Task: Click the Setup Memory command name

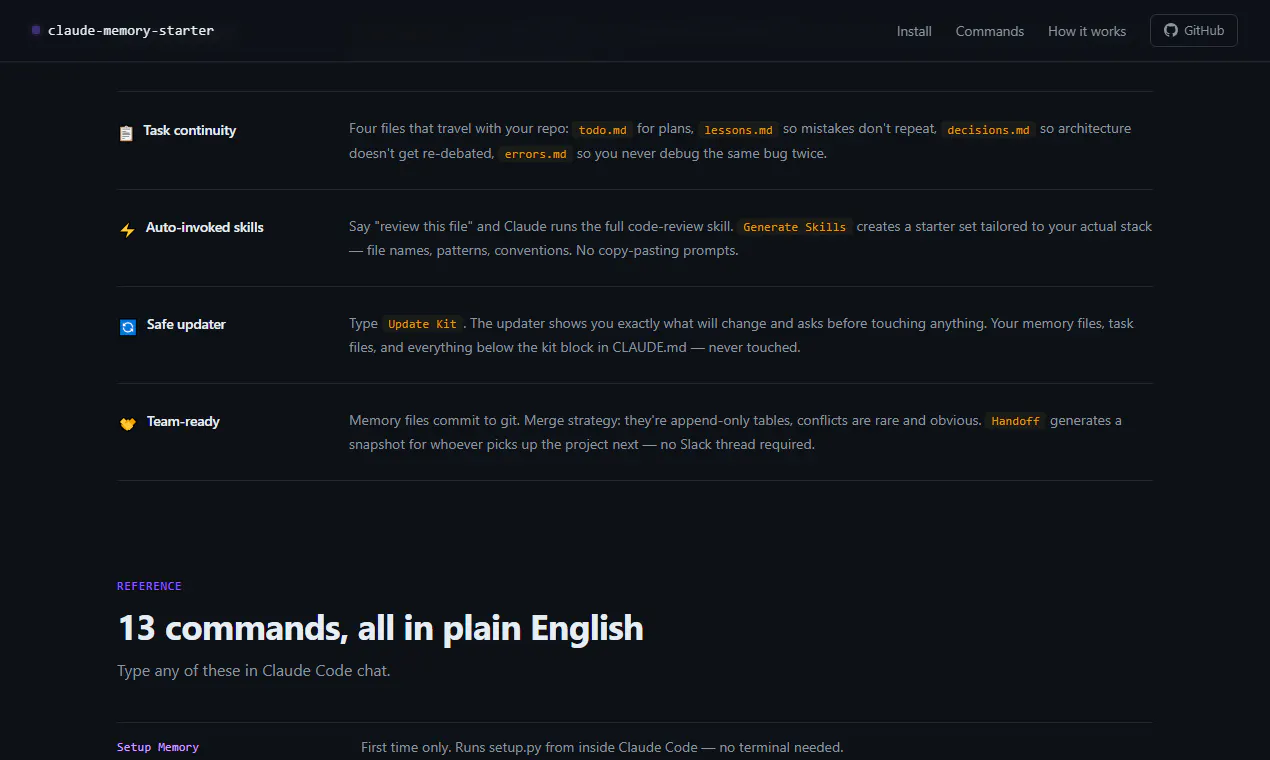Action: [x=158, y=747]
